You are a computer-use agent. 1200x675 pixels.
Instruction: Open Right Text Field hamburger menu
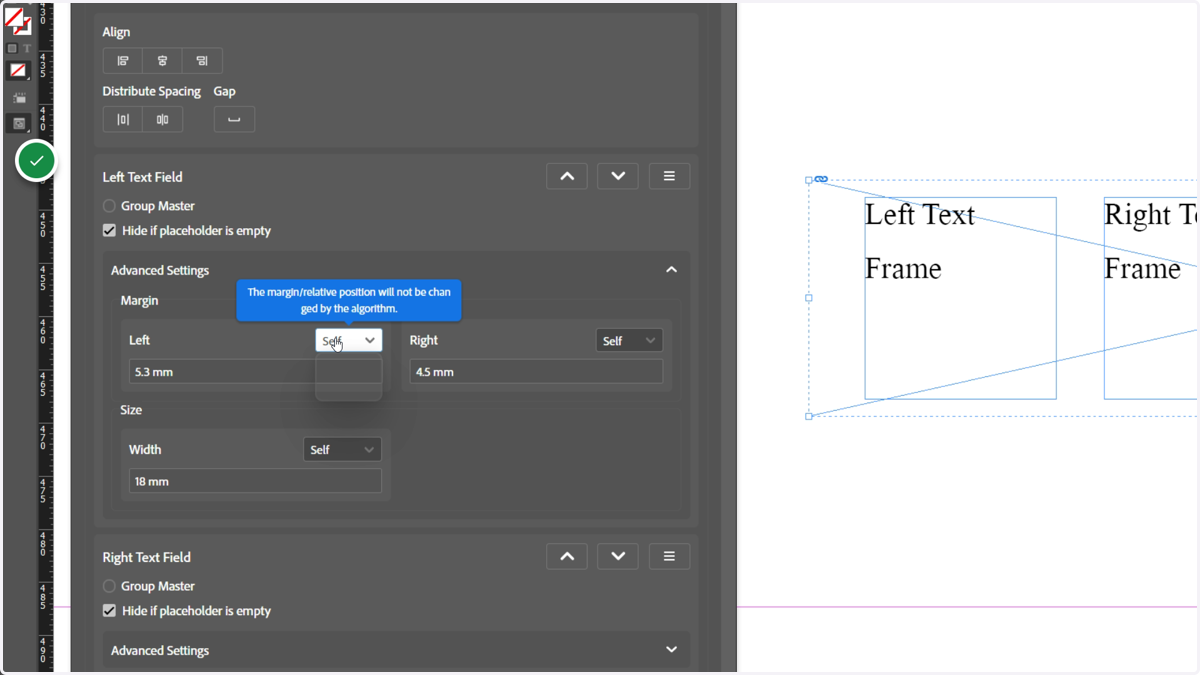(669, 556)
